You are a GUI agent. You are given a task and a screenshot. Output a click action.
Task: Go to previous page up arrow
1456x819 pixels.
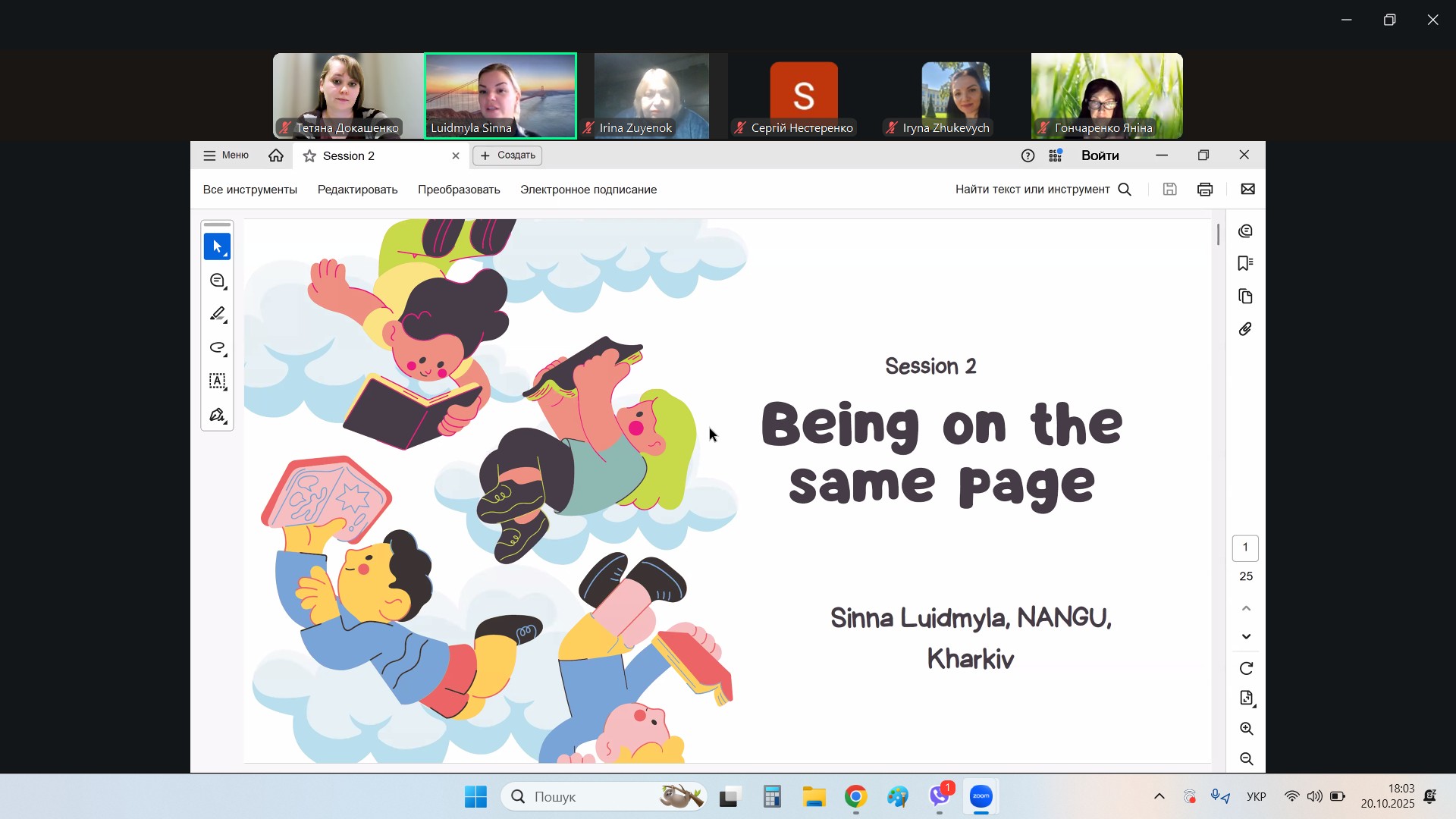pyautogui.click(x=1246, y=609)
